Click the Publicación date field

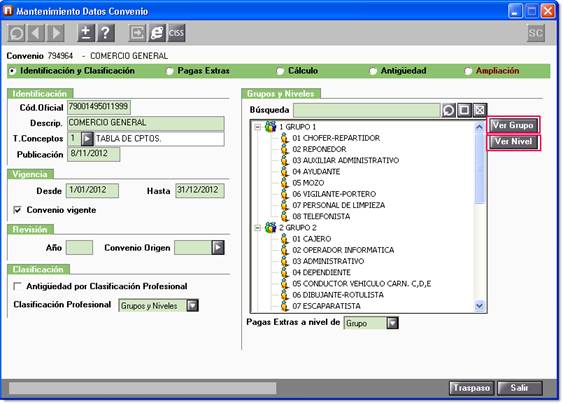click(x=93, y=154)
